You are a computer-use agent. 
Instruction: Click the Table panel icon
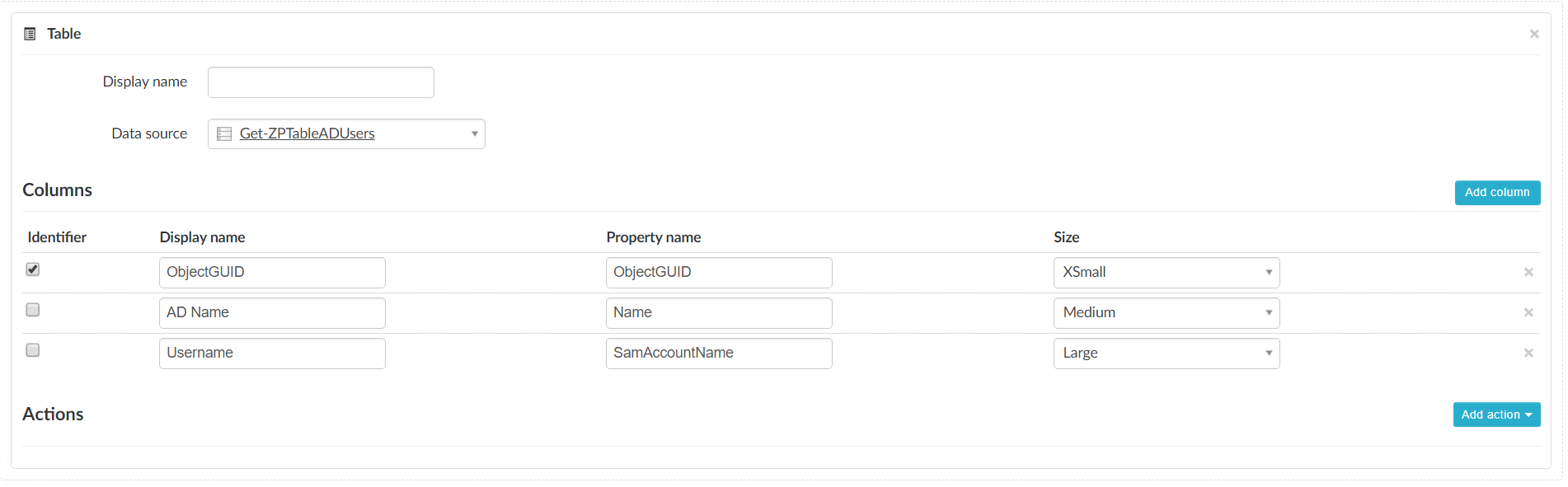tap(30, 34)
